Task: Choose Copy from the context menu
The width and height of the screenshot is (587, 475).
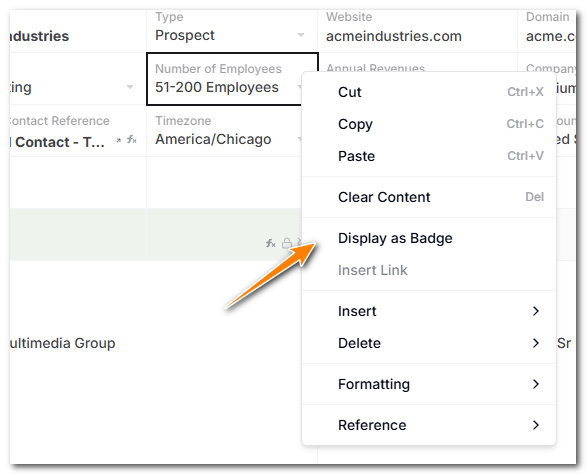Action: [429, 124]
